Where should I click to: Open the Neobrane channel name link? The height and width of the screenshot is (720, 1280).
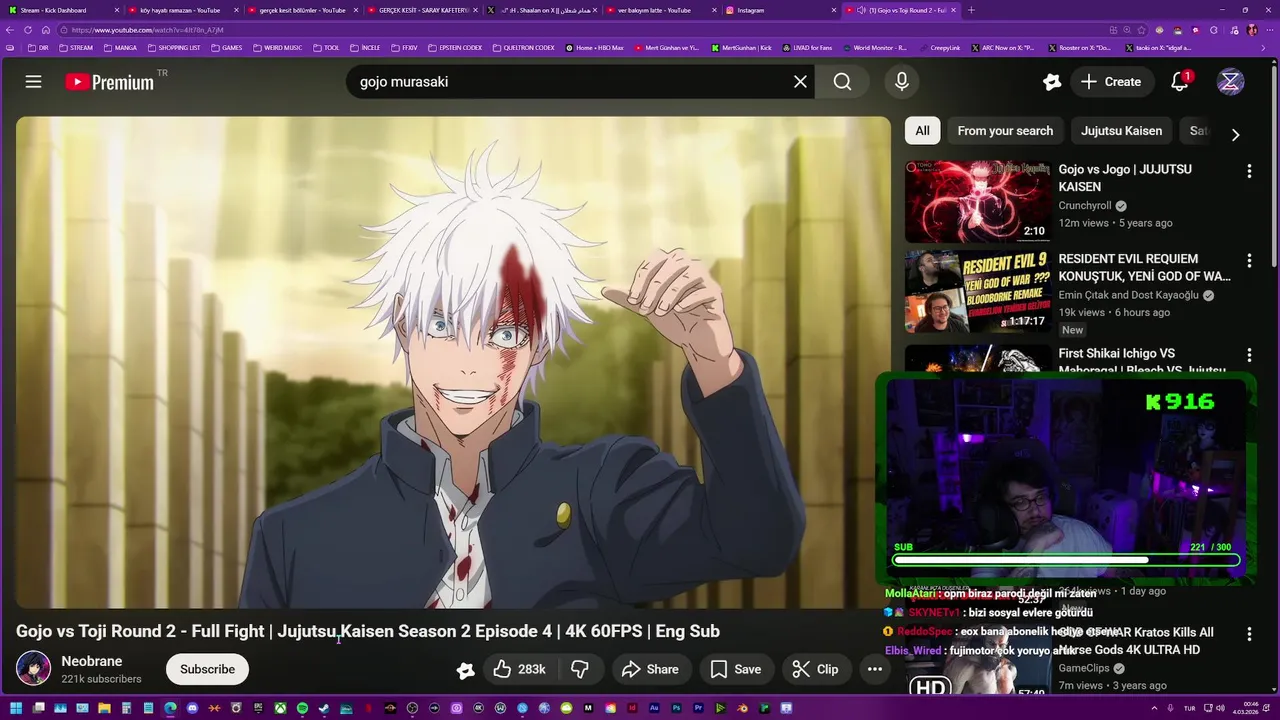tap(92, 661)
